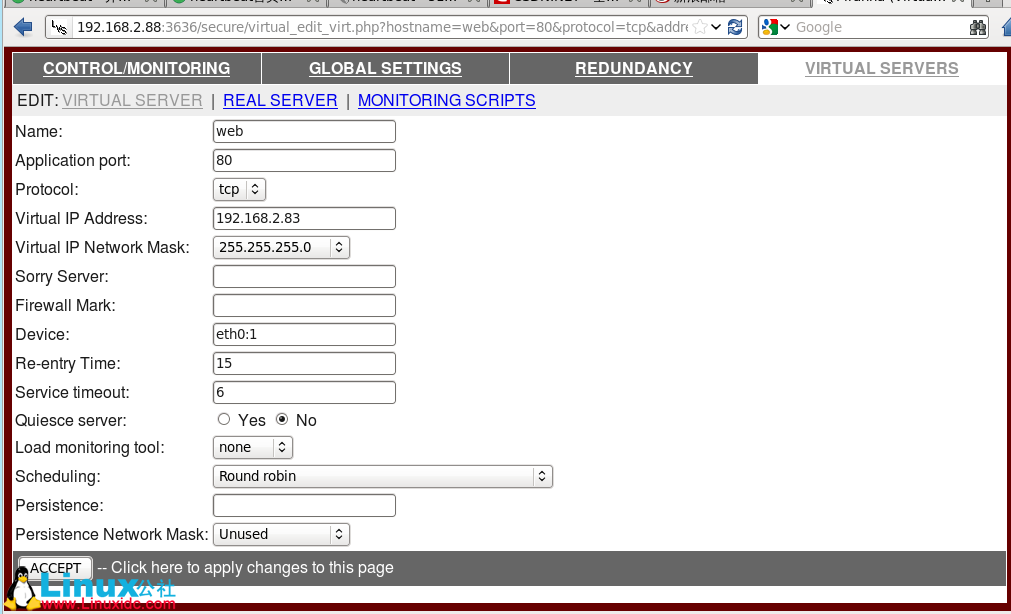Screen dimensions: 1011x614
Task: Click the site identity icon in address bar
Action: click(x=61, y=27)
